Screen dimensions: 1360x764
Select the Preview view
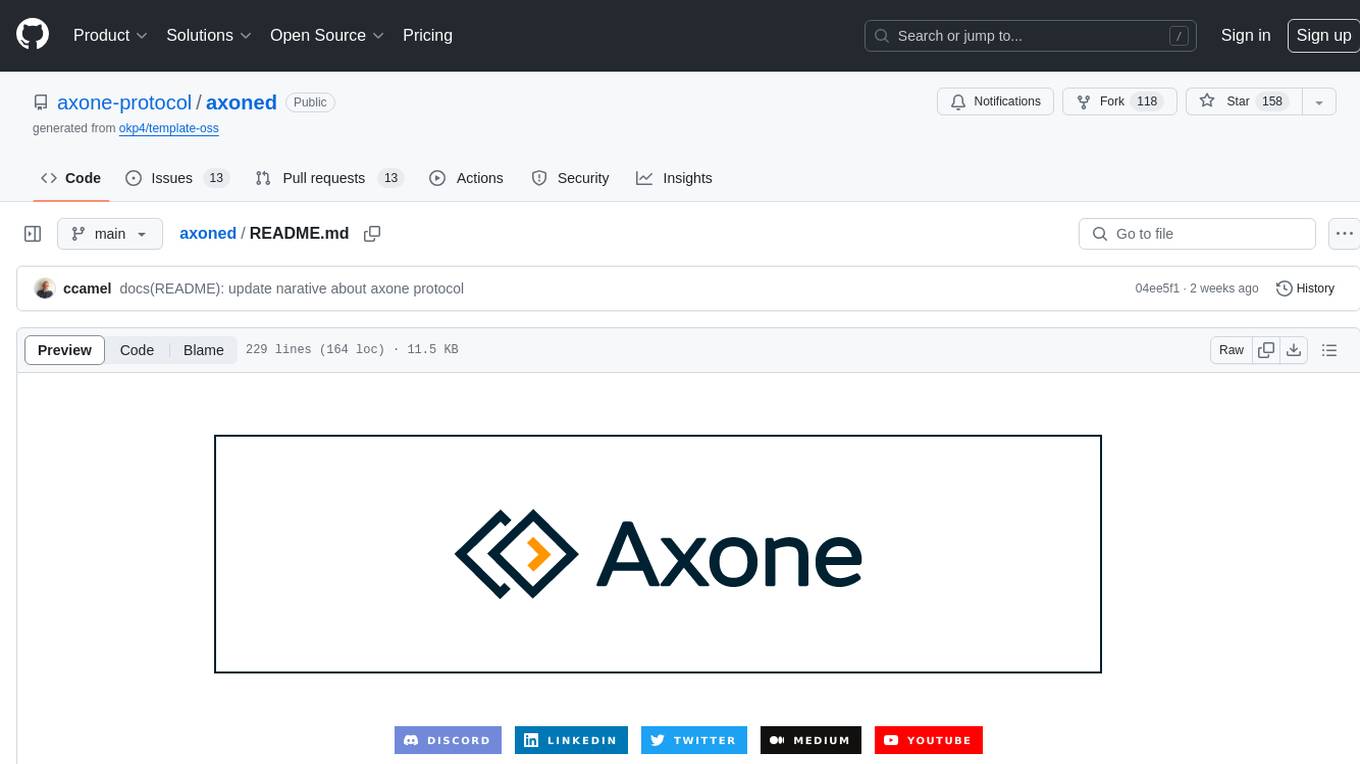point(65,350)
